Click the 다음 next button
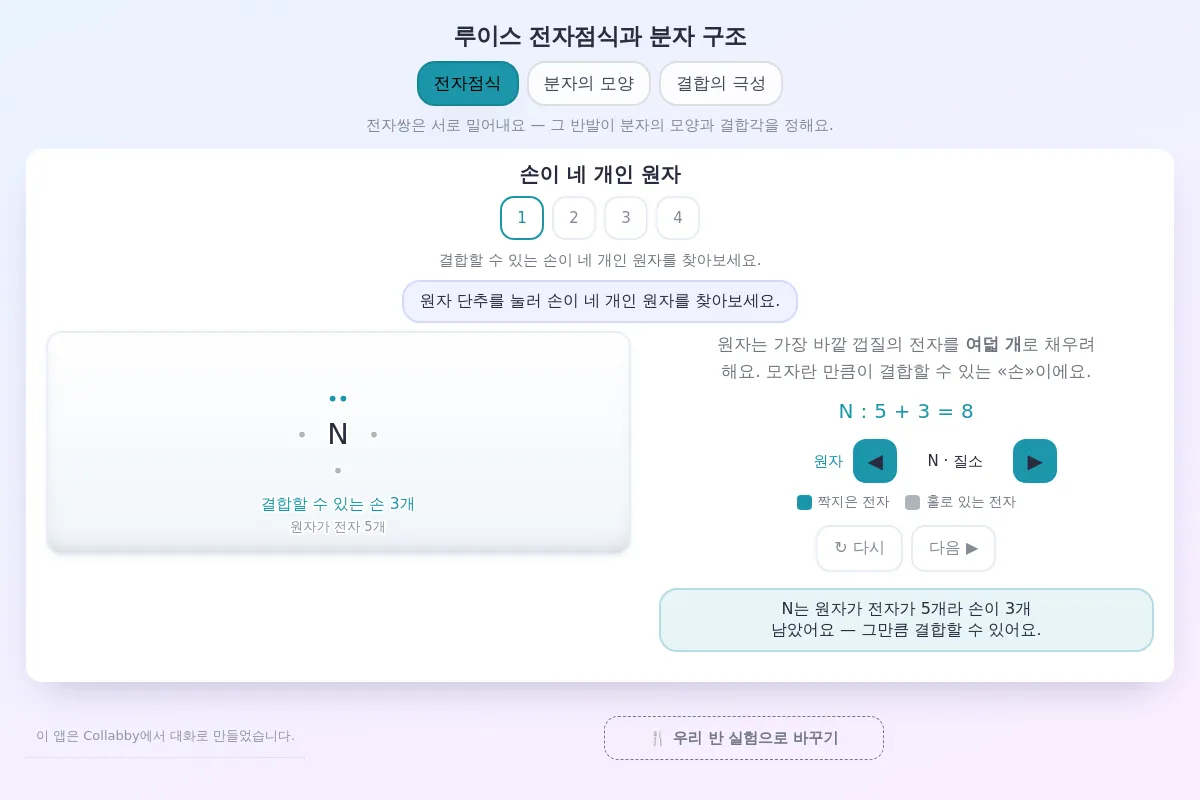 click(x=953, y=548)
